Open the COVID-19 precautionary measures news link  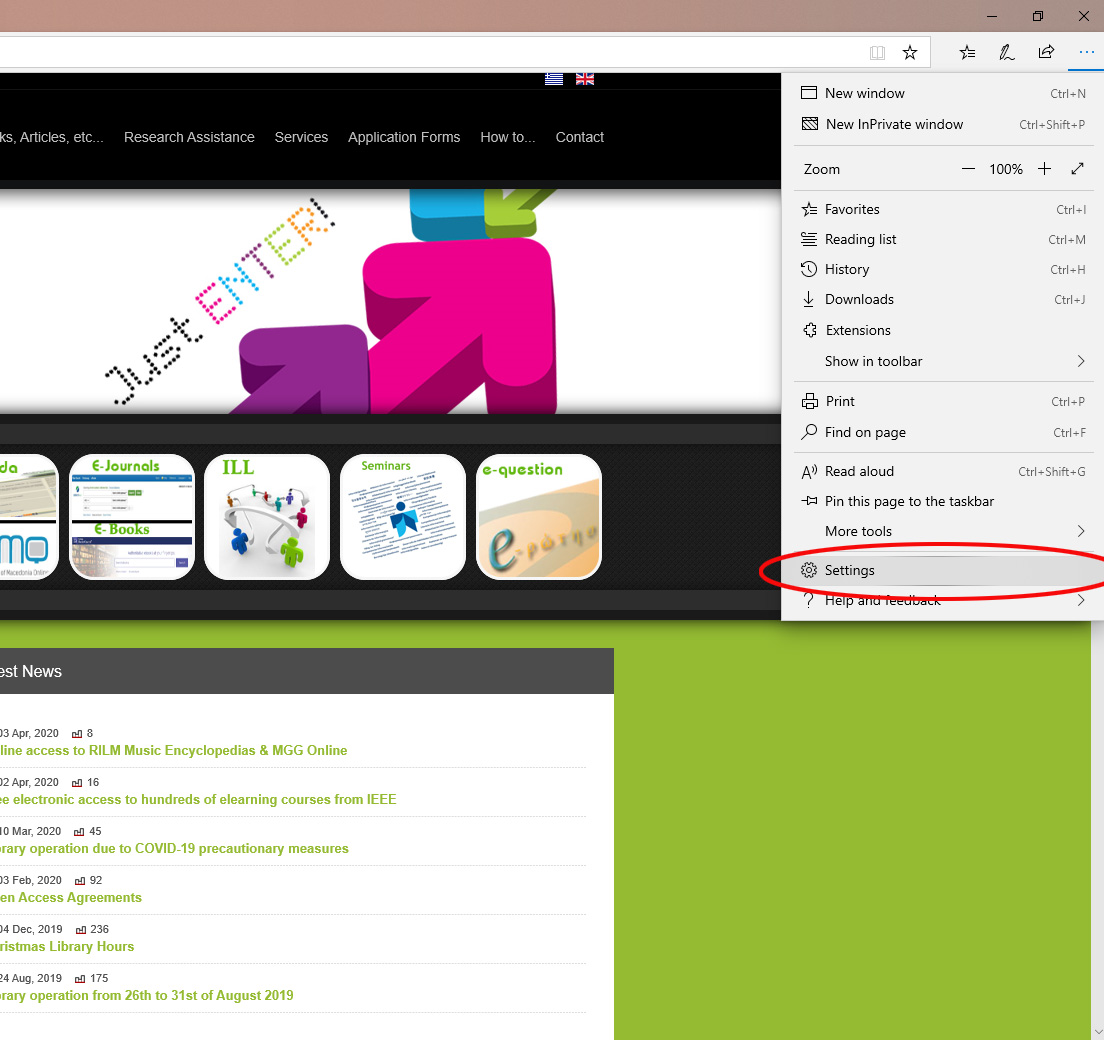click(174, 848)
